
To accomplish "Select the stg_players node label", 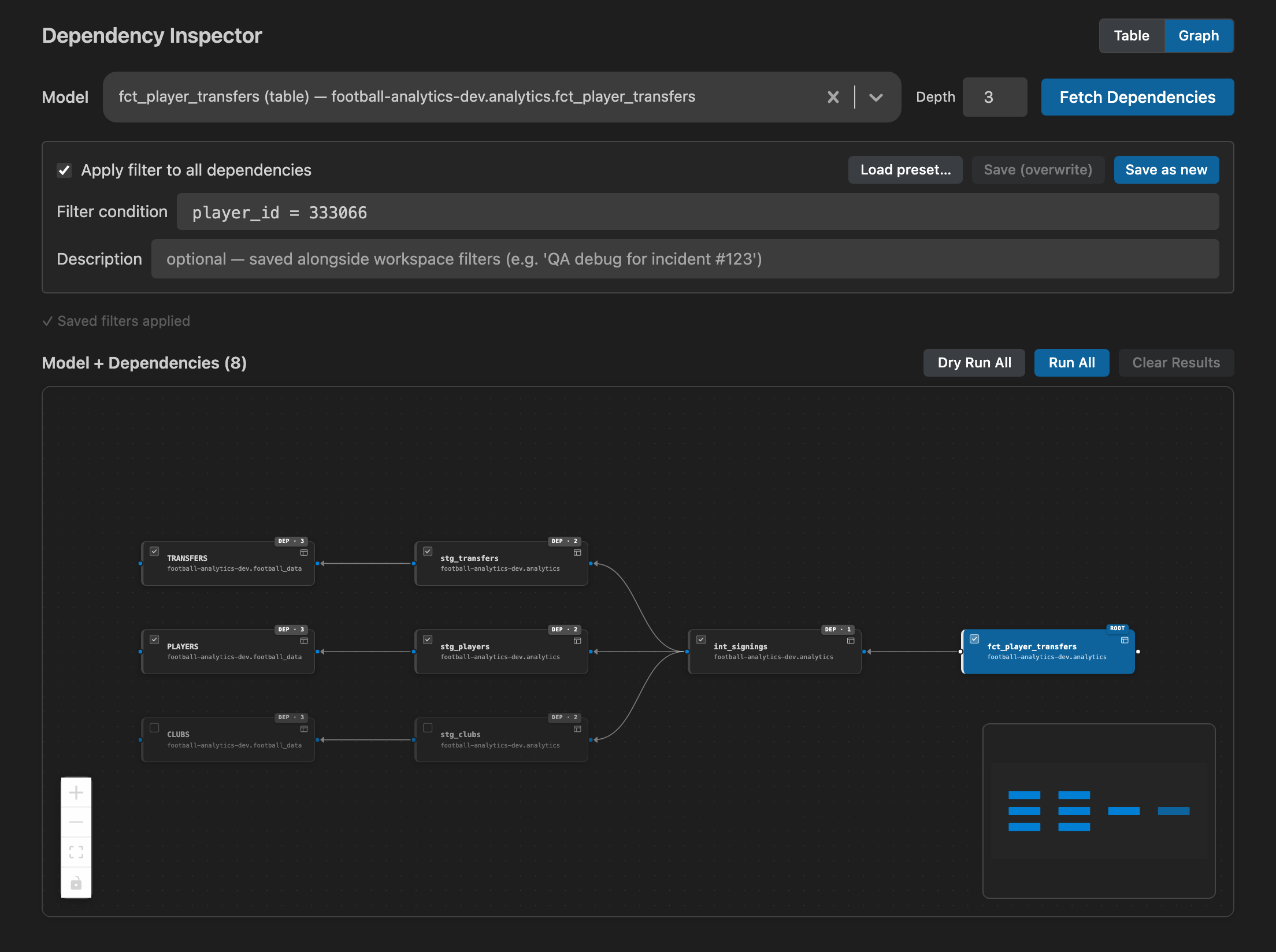I will pos(465,646).
